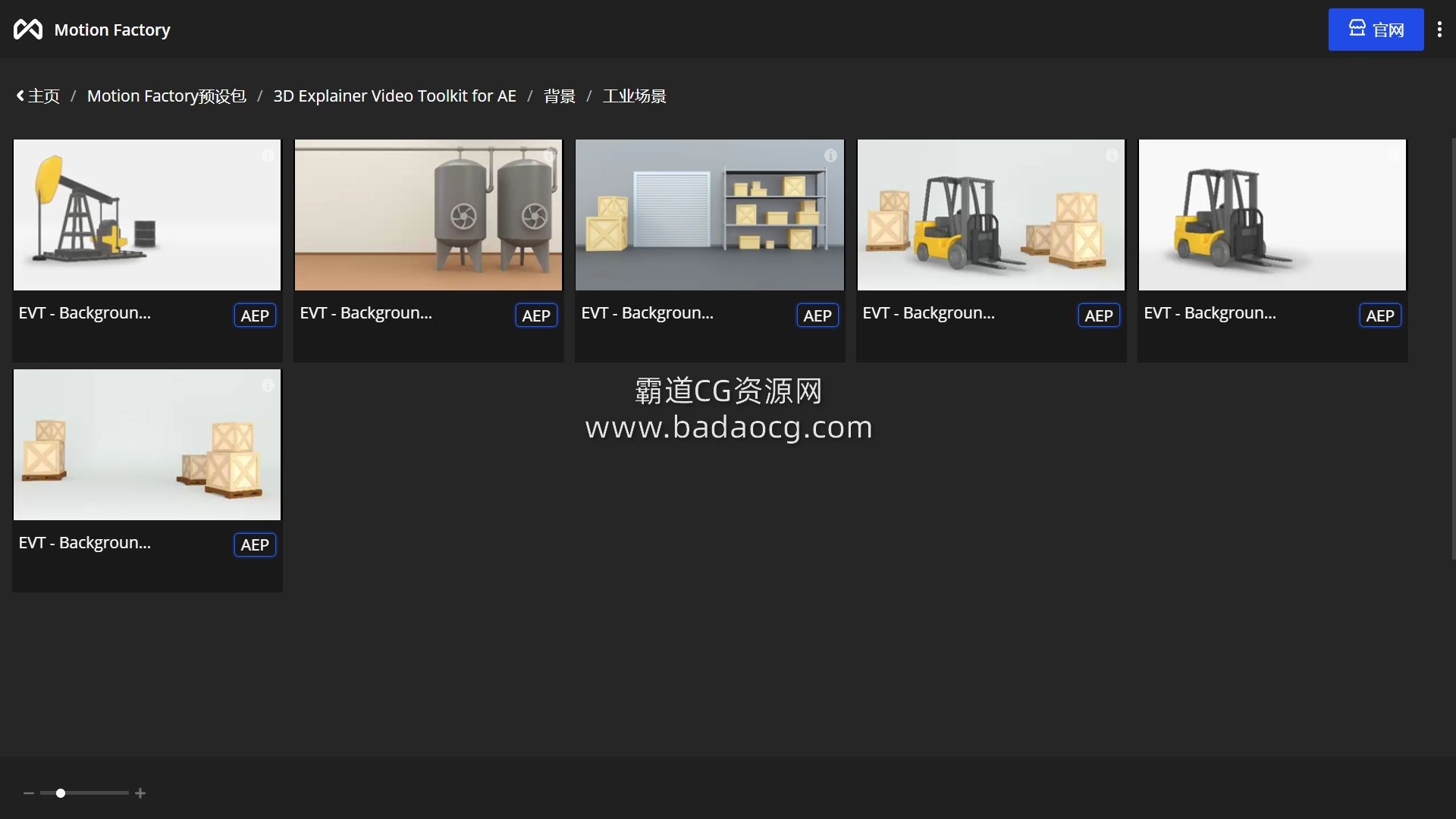The height and width of the screenshot is (819, 1456).
Task: Open the lone forklift thumbnail
Action: pos(1272,215)
